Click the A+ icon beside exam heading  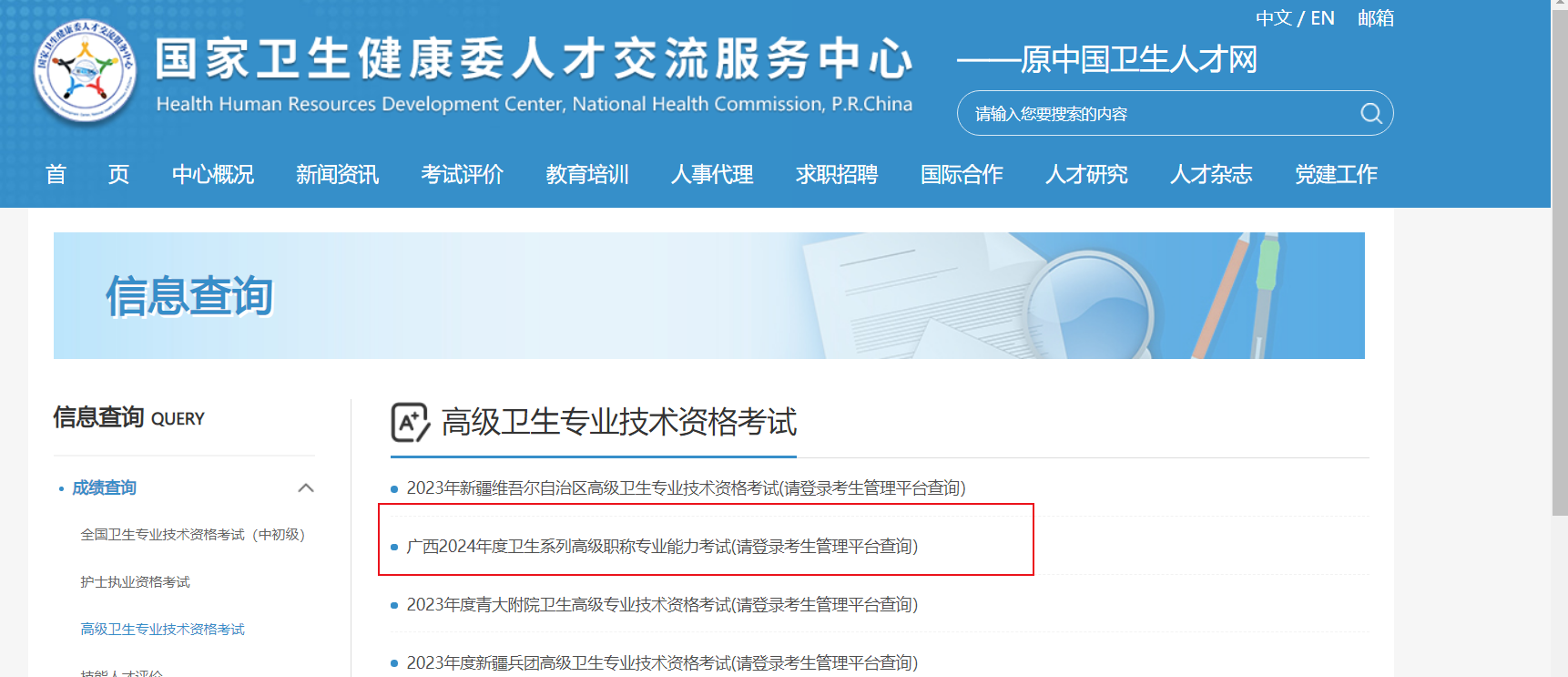click(x=410, y=422)
